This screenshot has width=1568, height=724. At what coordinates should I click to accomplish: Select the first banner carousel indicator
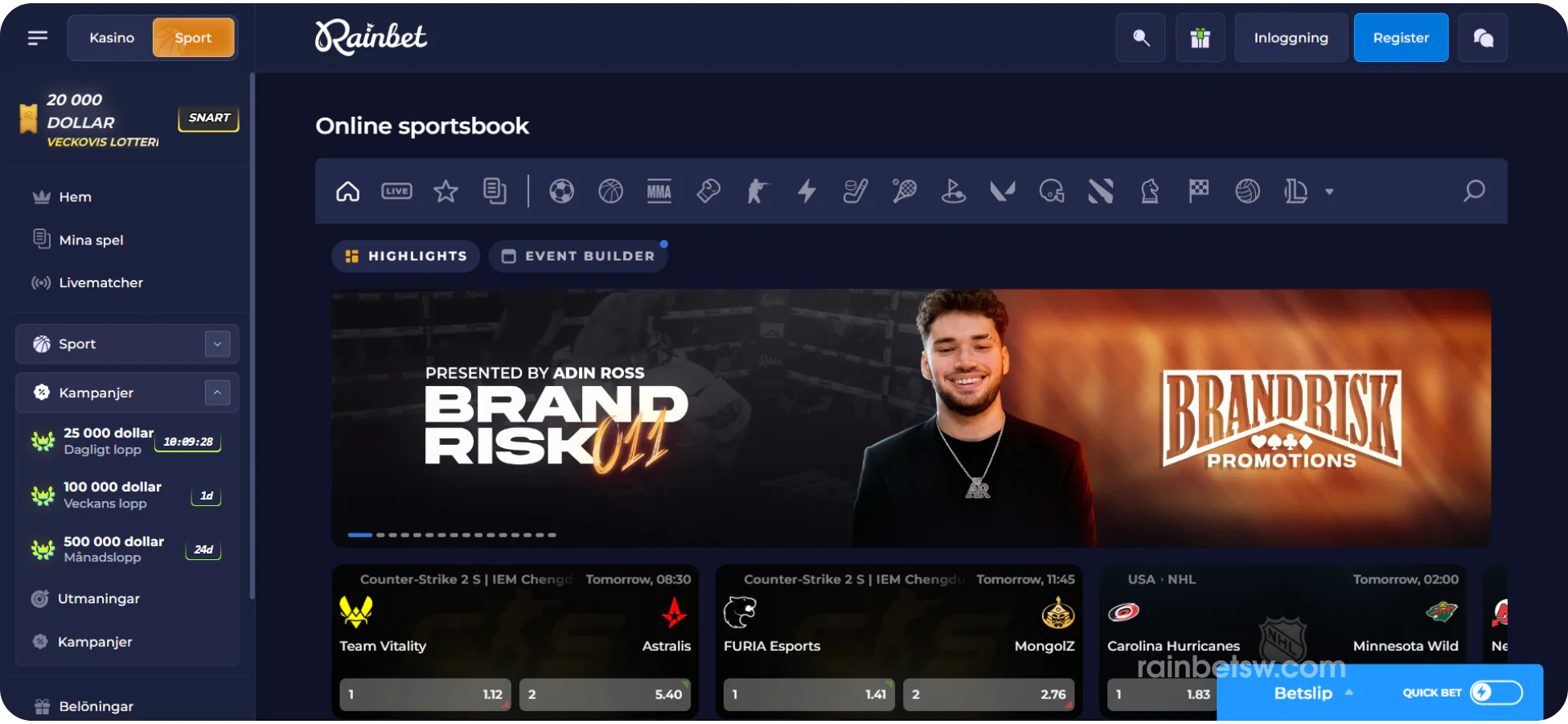[x=360, y=535]
